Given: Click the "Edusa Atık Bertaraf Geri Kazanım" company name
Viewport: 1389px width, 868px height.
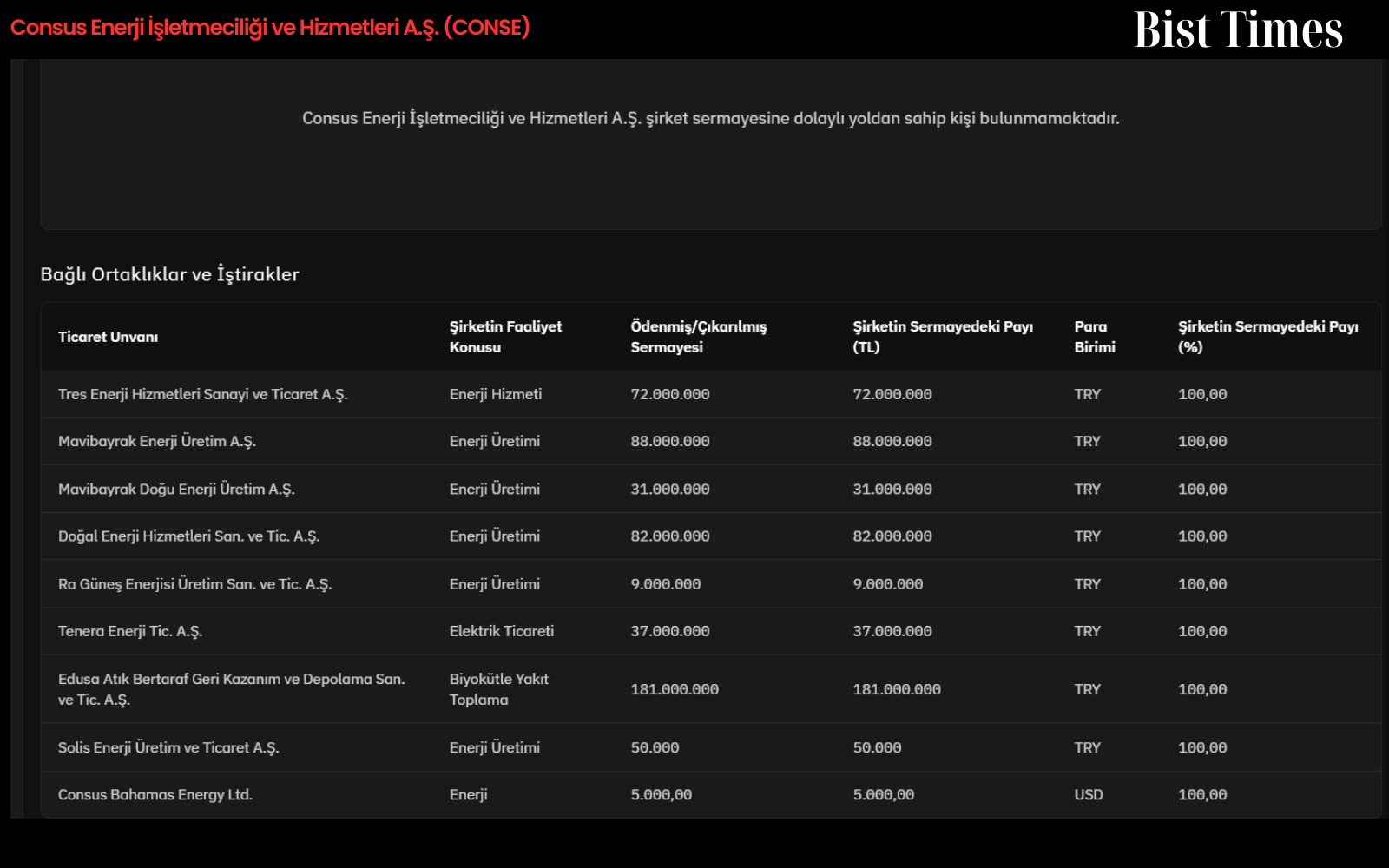Looking at the screenshot, I should [232, 689].
